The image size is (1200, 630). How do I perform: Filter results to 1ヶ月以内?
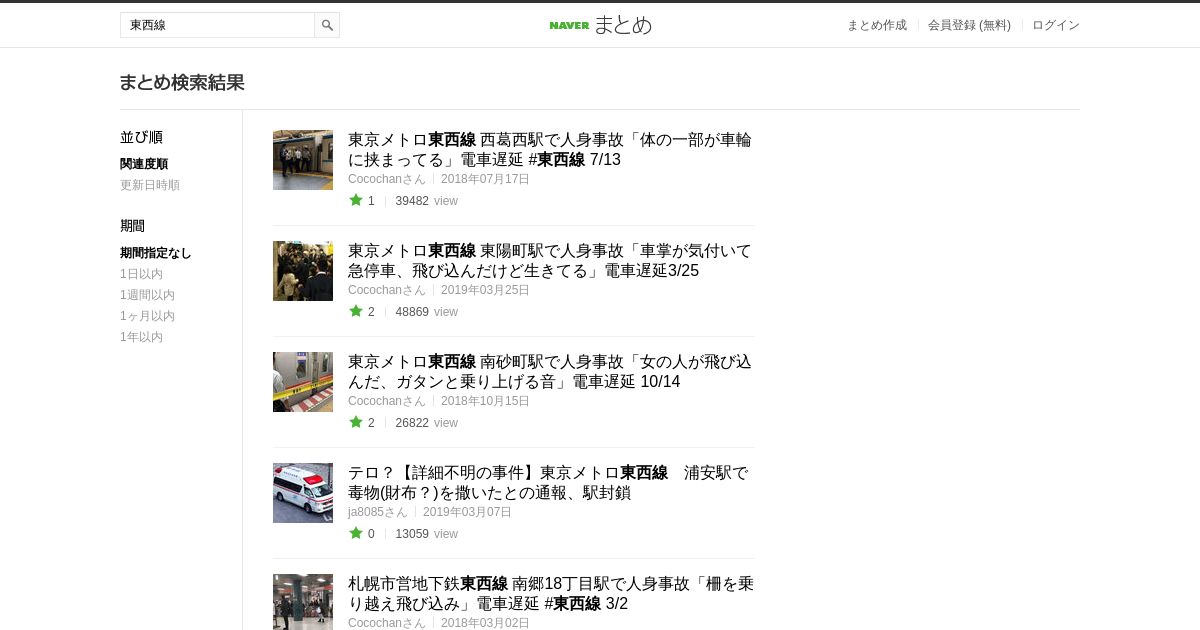click(x=147, y=316)
